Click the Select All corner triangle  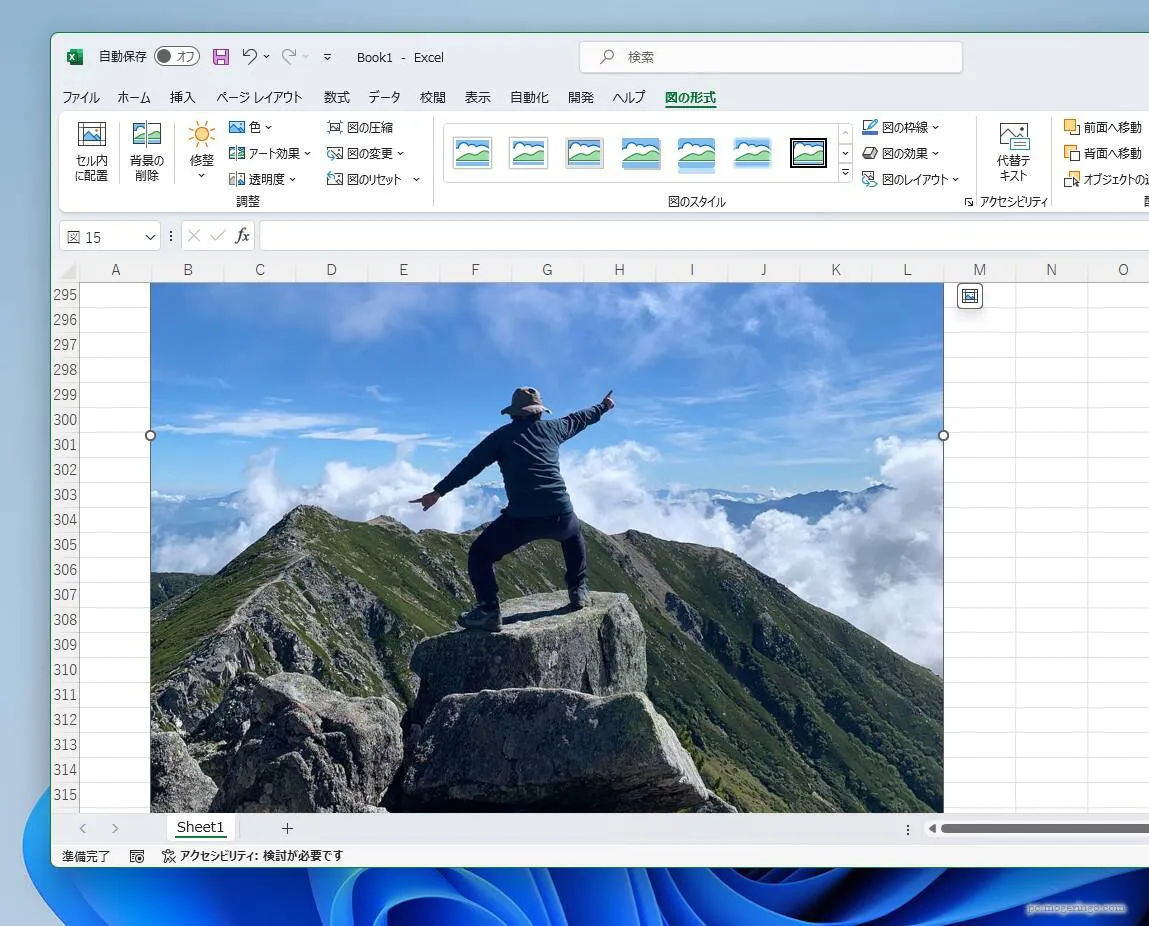click(68, 271)
